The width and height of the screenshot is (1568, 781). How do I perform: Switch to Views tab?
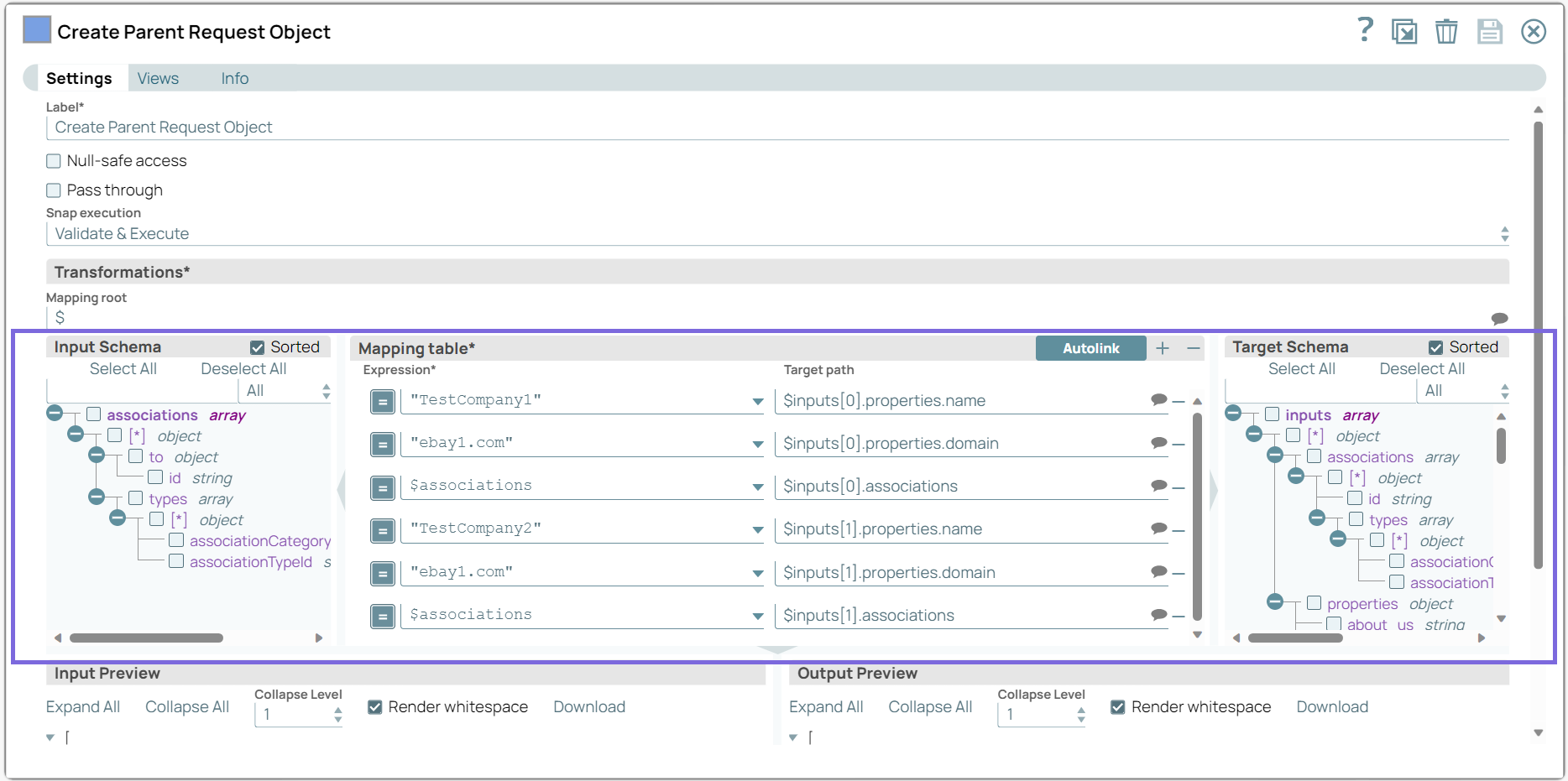tap(158, 78)
